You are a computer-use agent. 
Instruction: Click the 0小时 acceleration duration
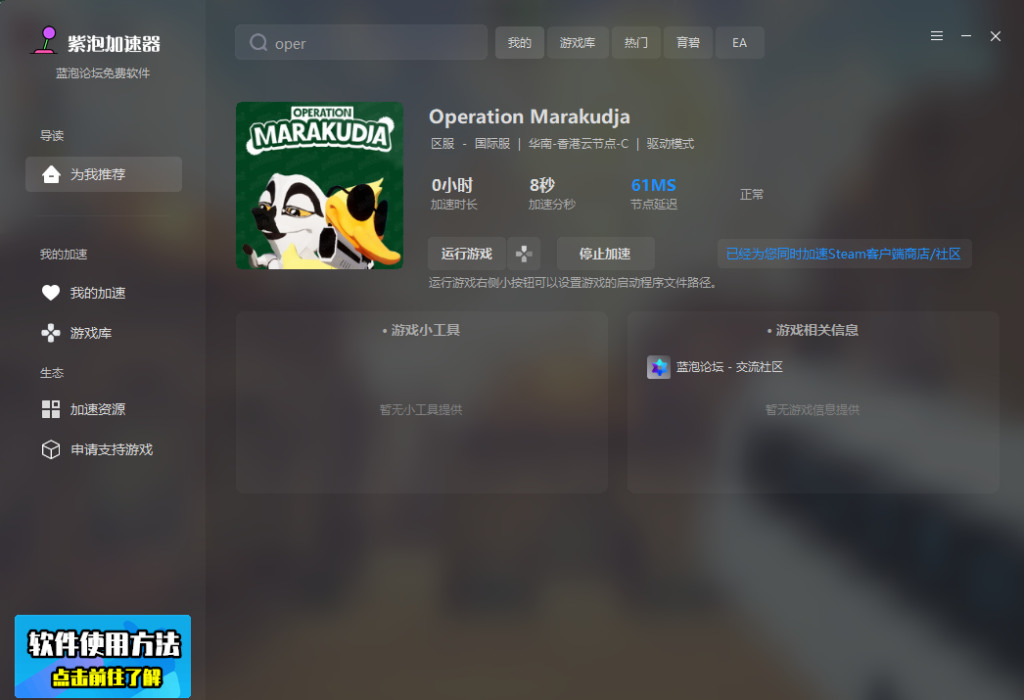point(452,185)
